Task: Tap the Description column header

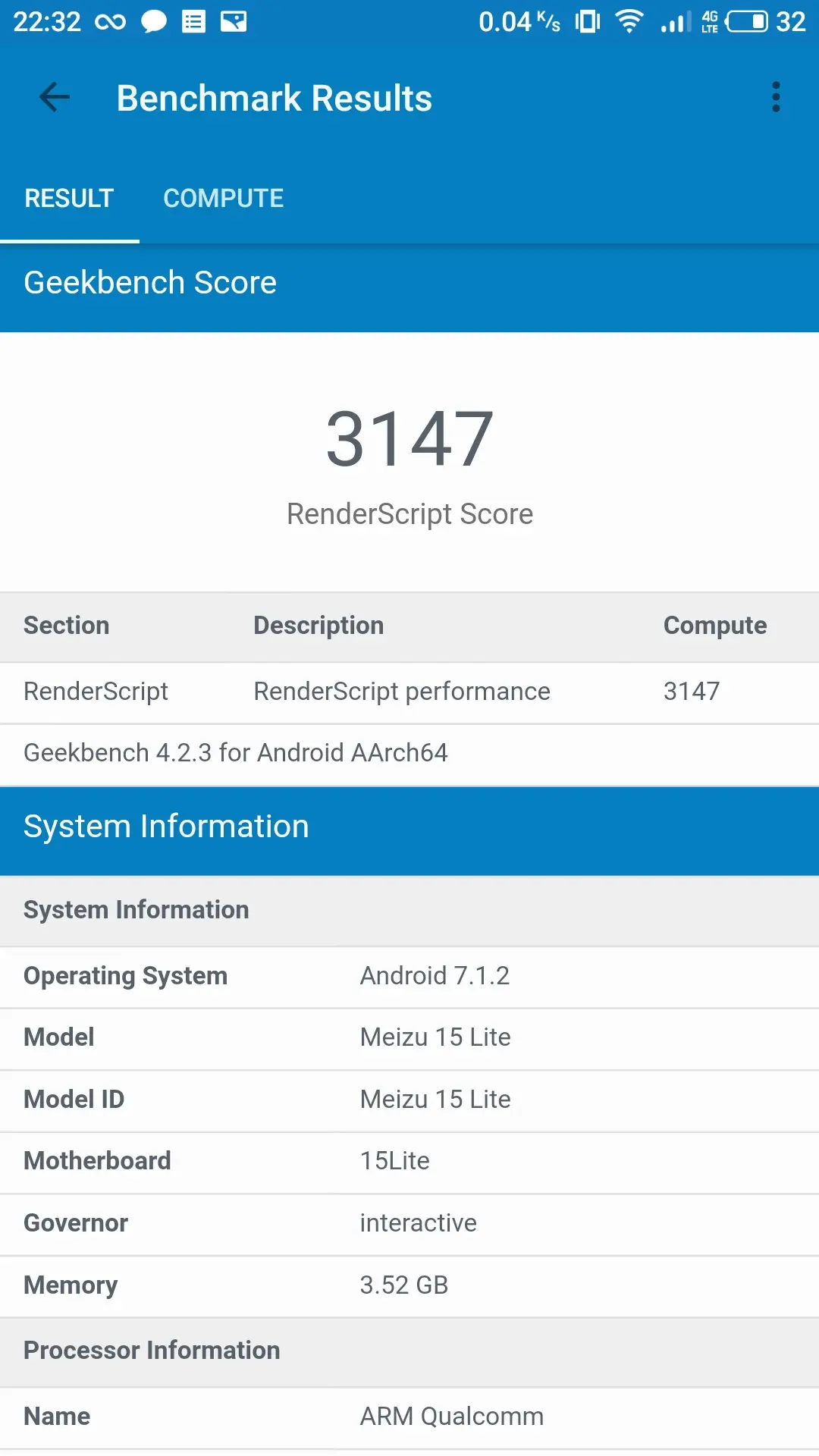Action: click(x=318, y=626)
